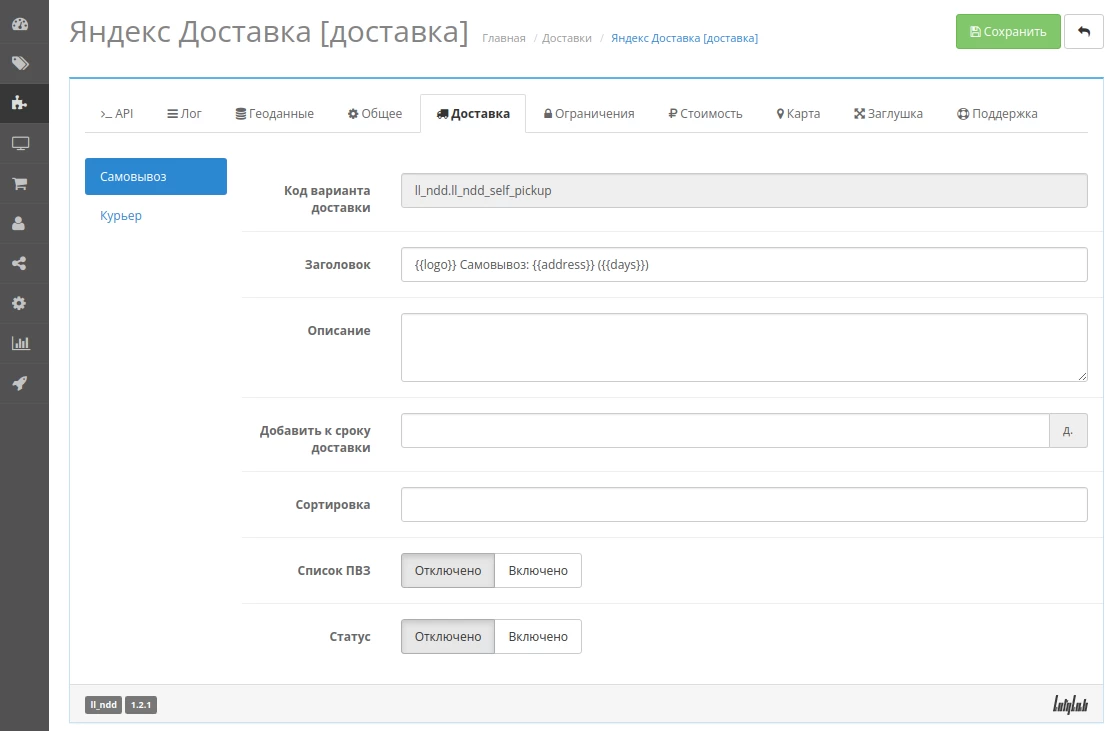Open the system gear icon in sidebar

pyautogui.click(x=20, y=303)
